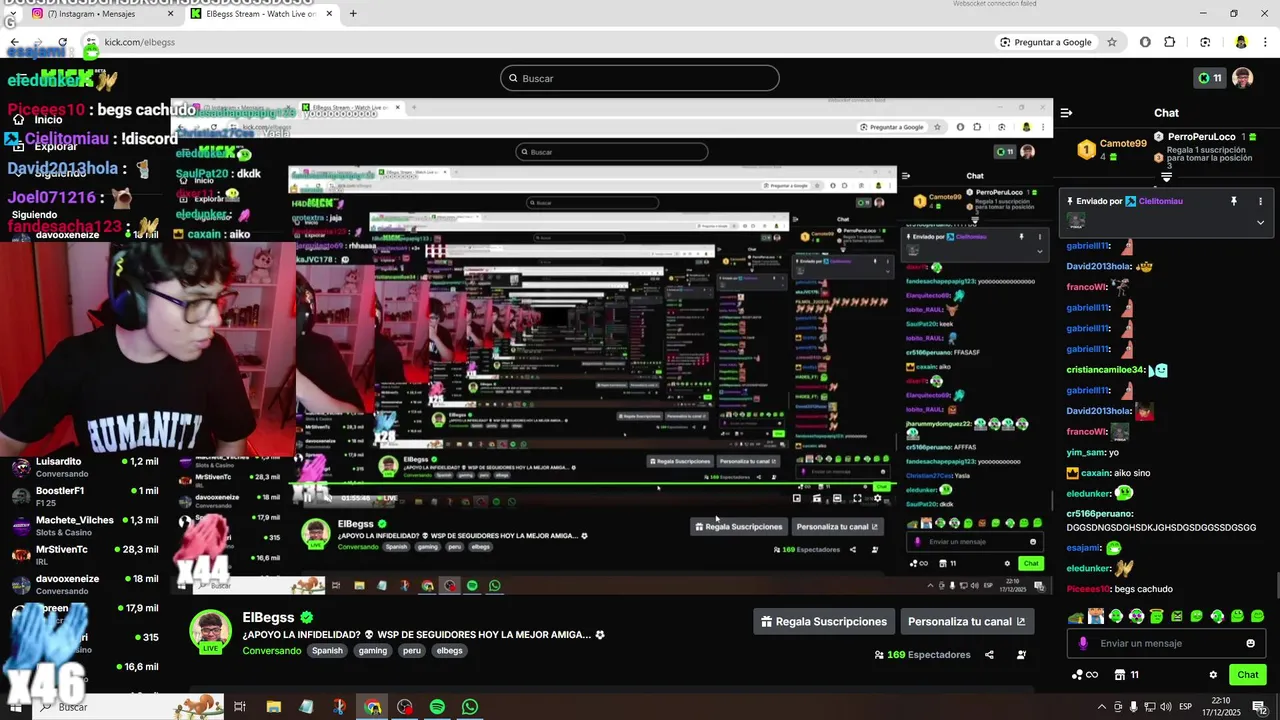Image resolution: width=1280 pixels, height=720 pixels.
Task: Open the icon beside the share icon
Action: 1021,655
